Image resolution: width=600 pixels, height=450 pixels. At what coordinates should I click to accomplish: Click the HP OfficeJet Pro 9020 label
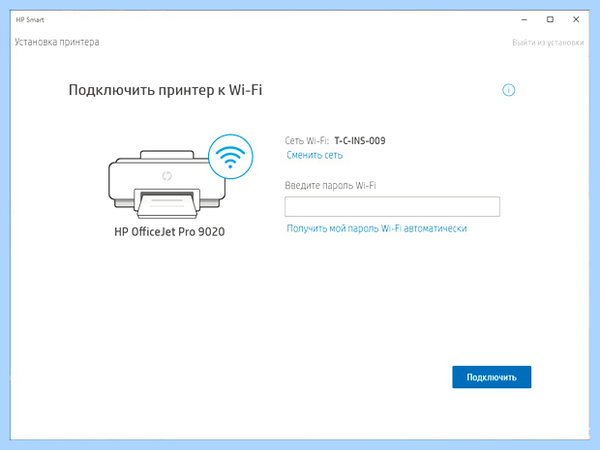[170, 232]
